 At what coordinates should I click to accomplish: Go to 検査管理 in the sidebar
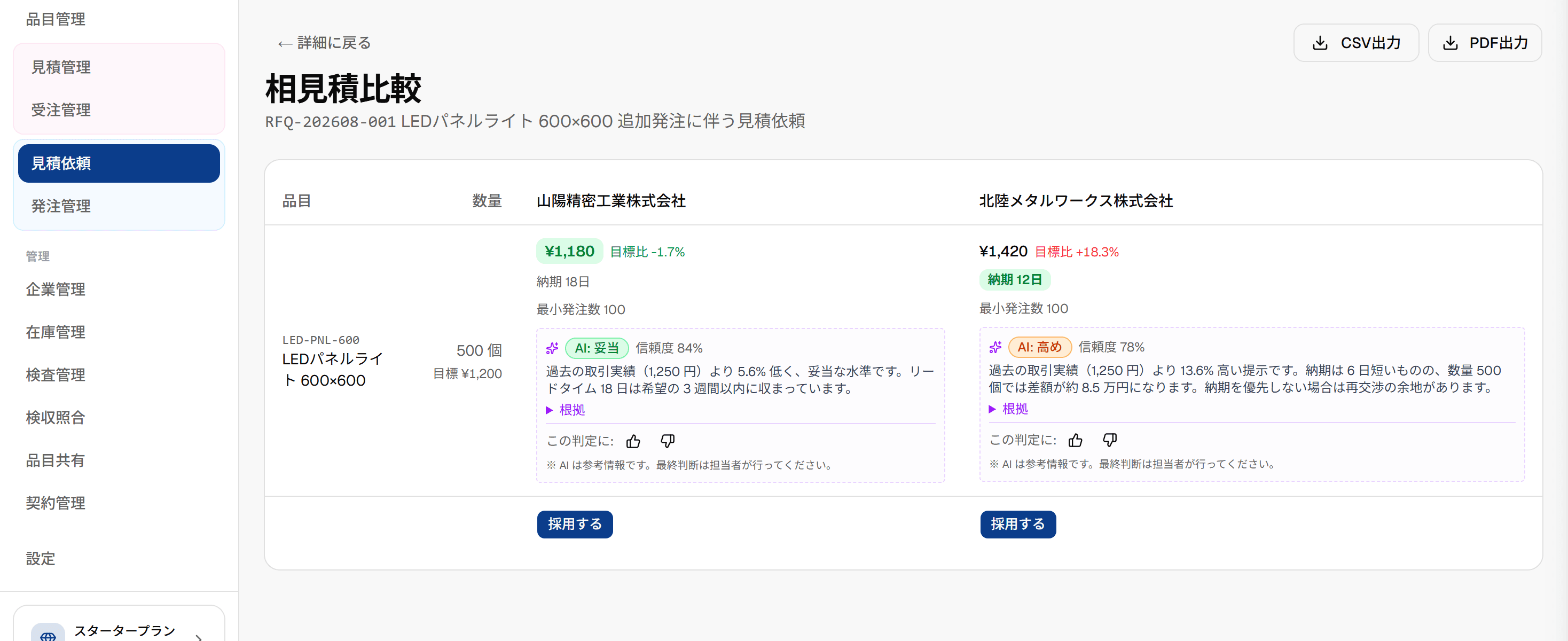[56, 374]
